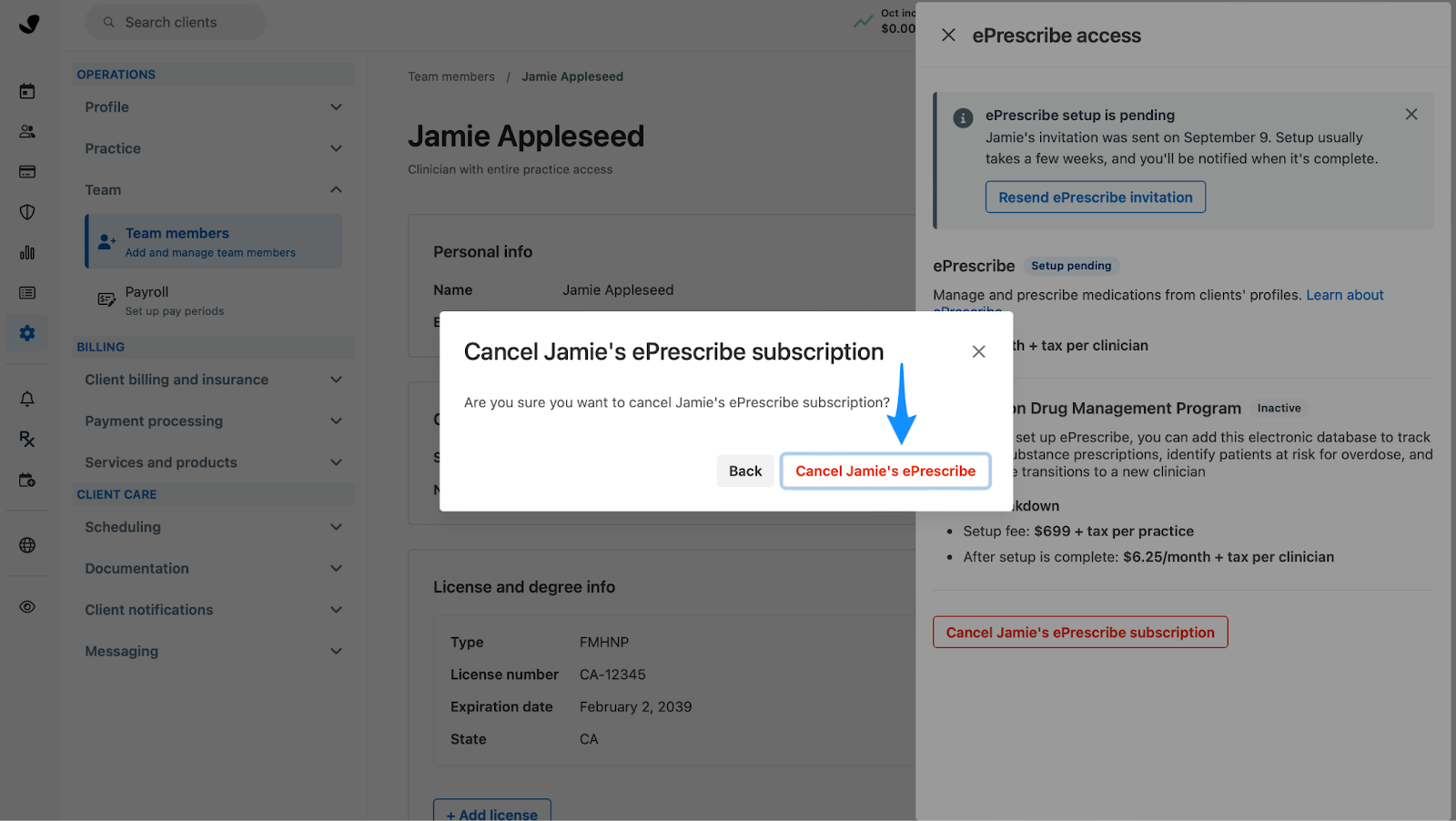
Task: Open the billing card icon in sidebar
Action: click(27, 172)
